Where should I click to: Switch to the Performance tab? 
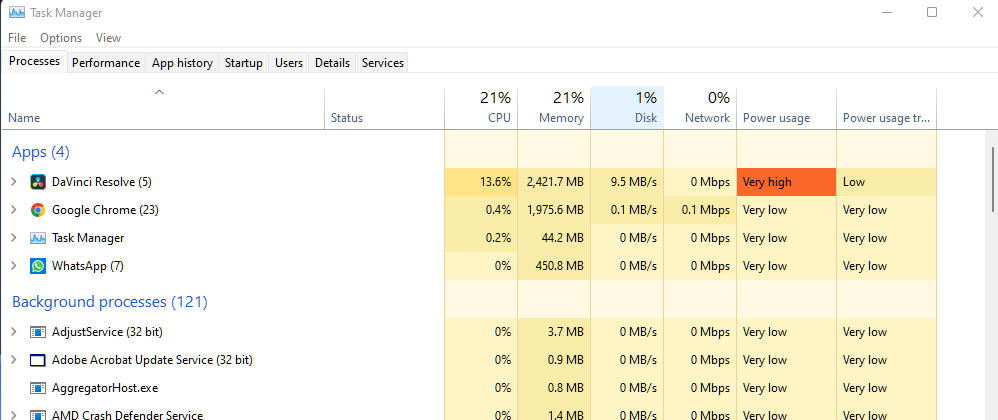106,63
